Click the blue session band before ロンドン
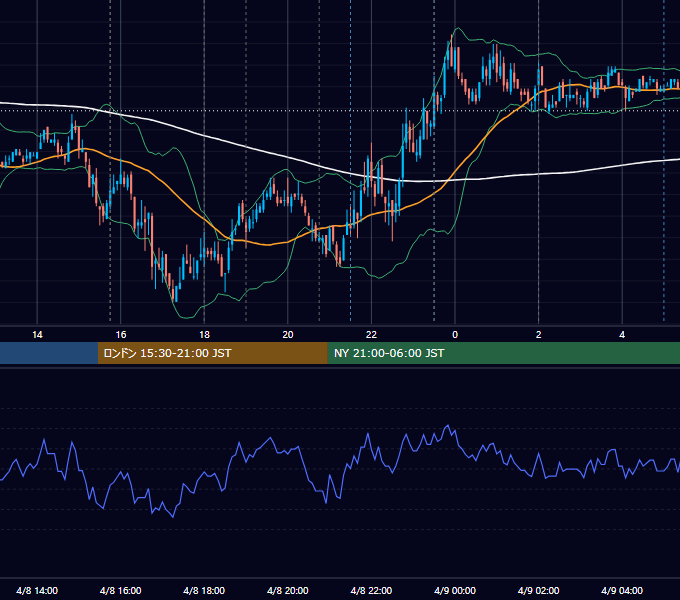The width and height of the screenshot is (680, 600). 49,353
